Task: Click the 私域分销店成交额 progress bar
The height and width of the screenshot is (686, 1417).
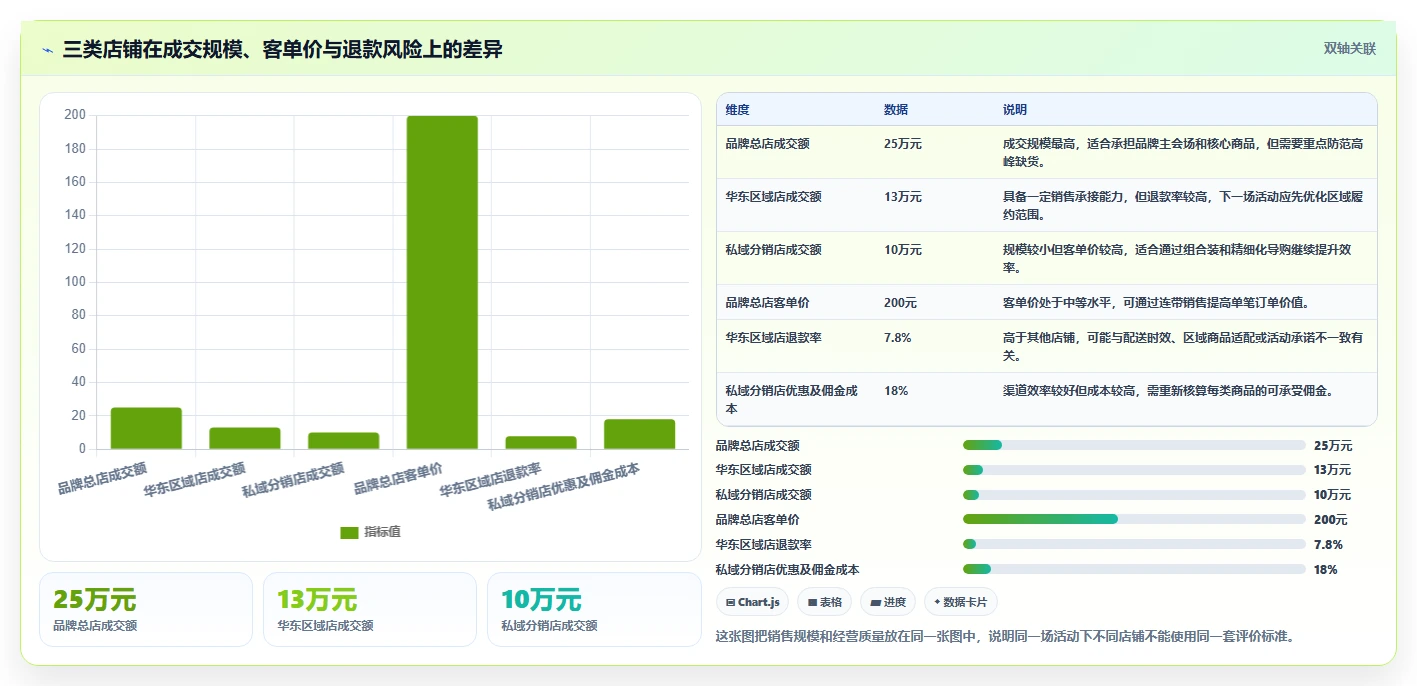Action: point(1134,495)
